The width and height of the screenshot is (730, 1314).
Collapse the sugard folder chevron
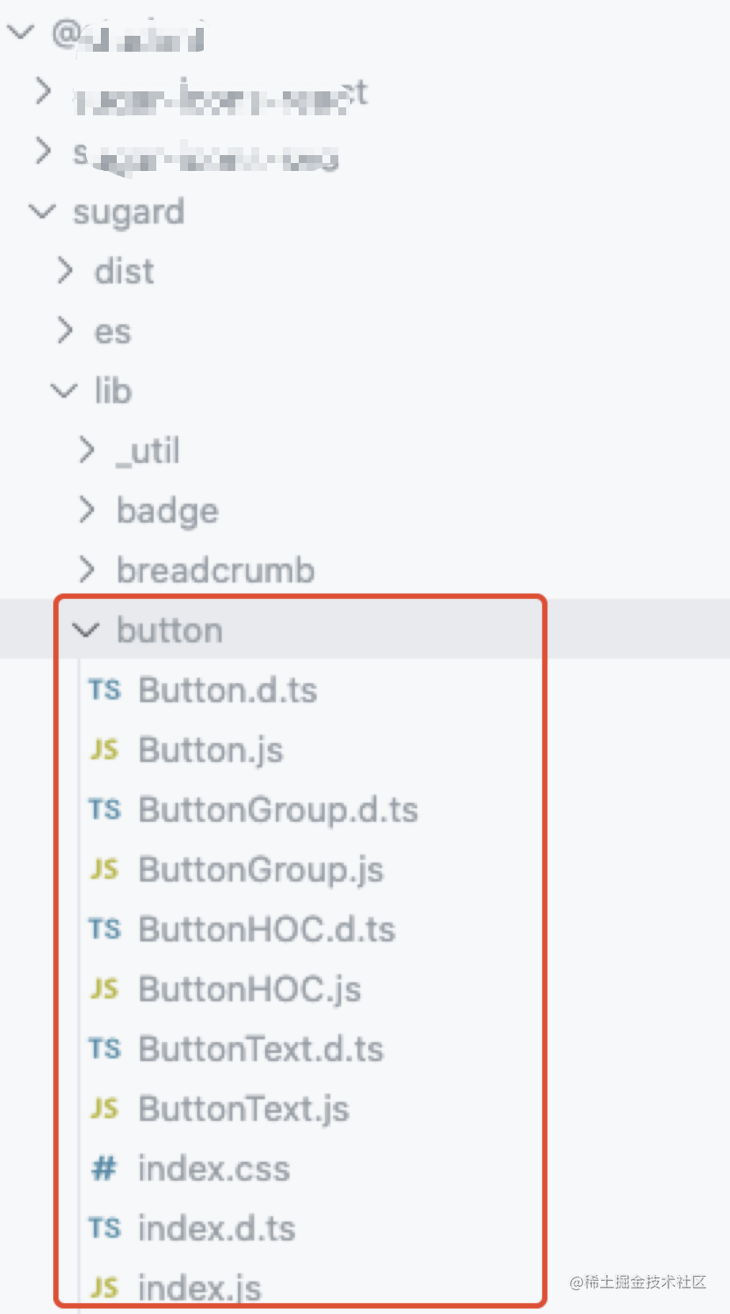pyautogui.click(x=44, y=212)
